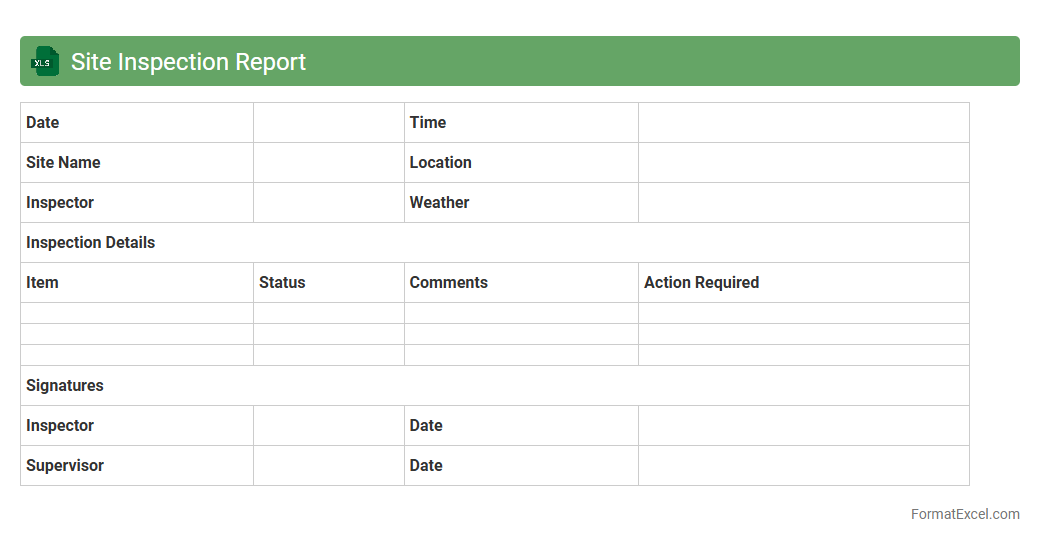Screen dimensions: 1040x543
Task: Select the Action Required column header
Action: pos(701,283)
